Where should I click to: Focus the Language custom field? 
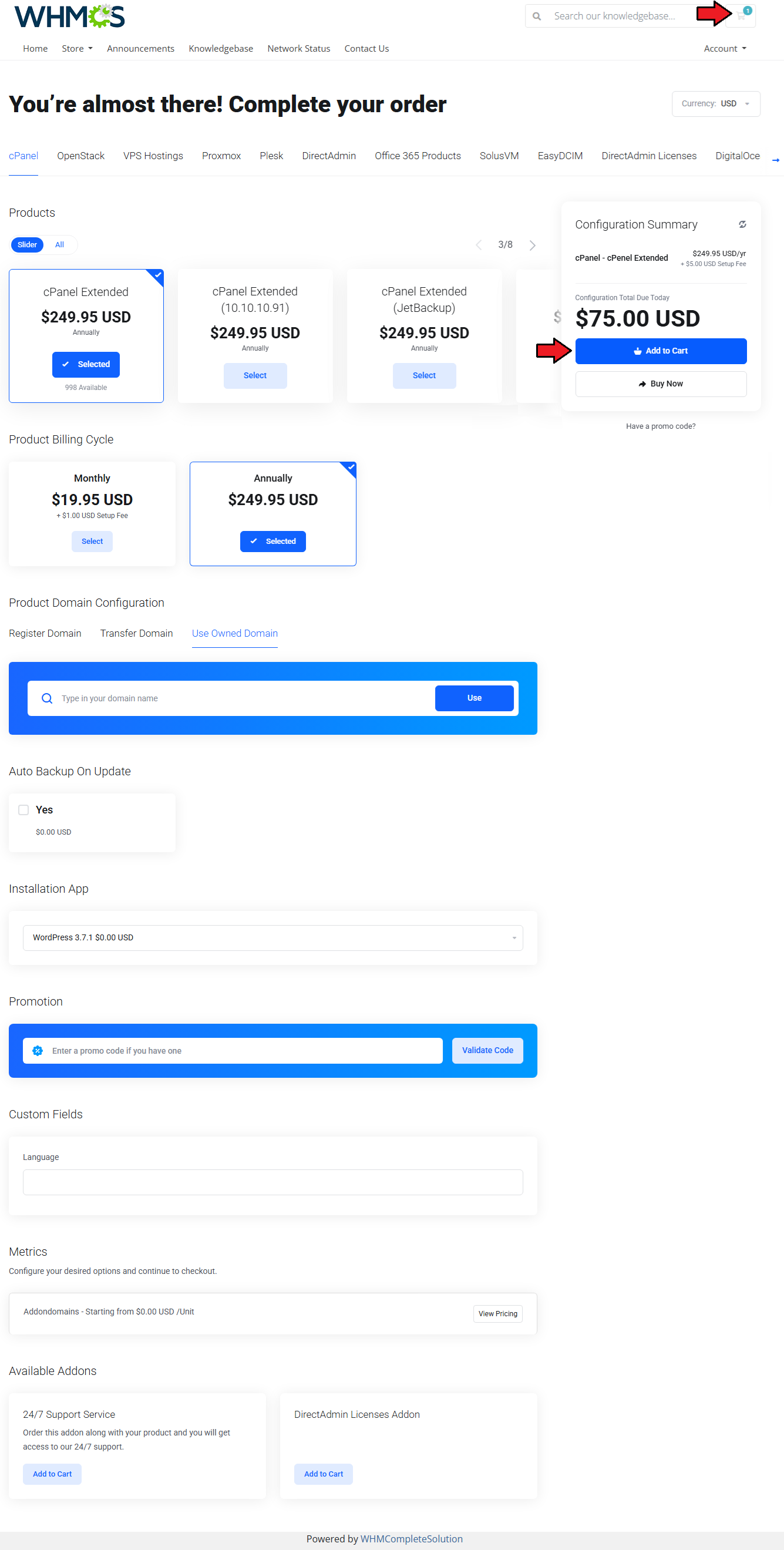click(x=273, y=1182)
